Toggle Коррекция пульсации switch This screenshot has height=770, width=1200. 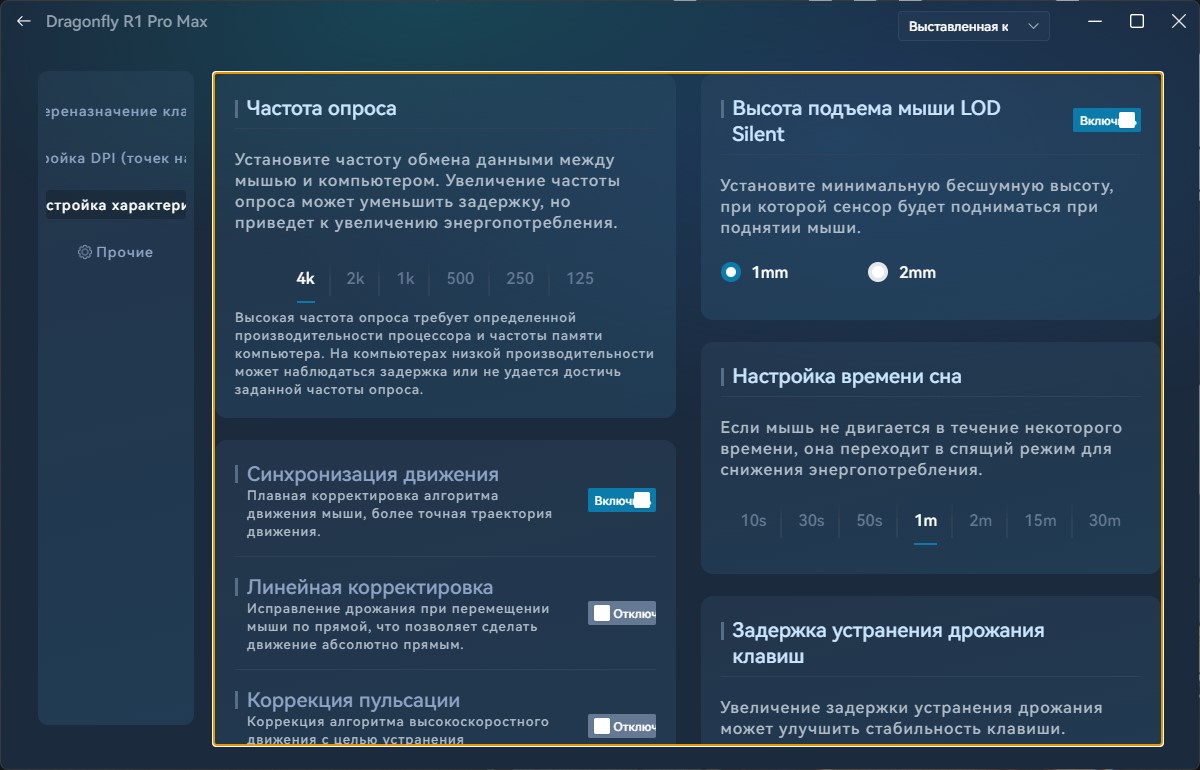coord(622,726)
